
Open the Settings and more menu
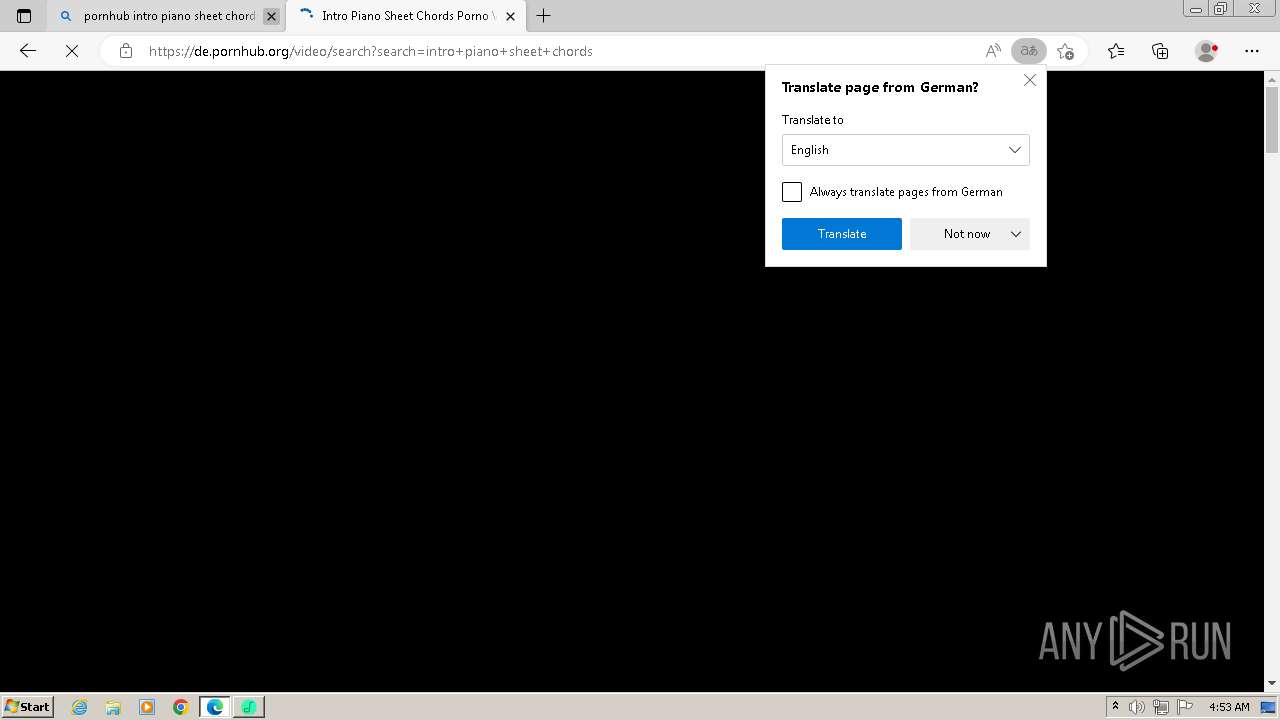(1252, 51)
